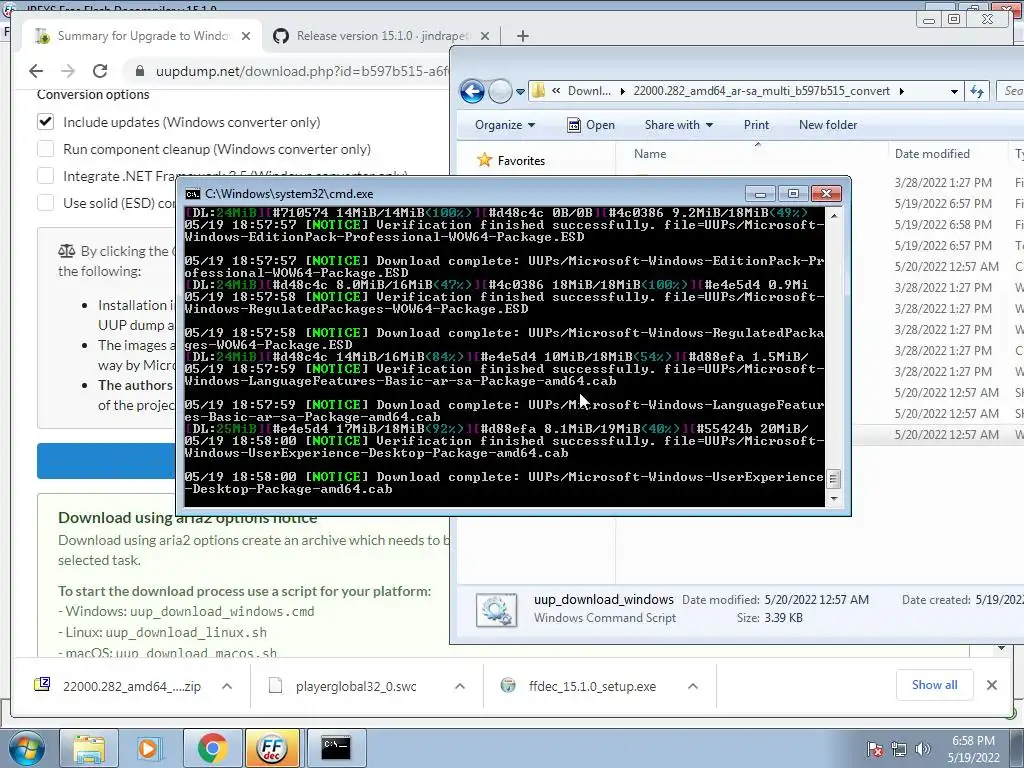Click Print in Explorer toolbar

coord(756,125)
